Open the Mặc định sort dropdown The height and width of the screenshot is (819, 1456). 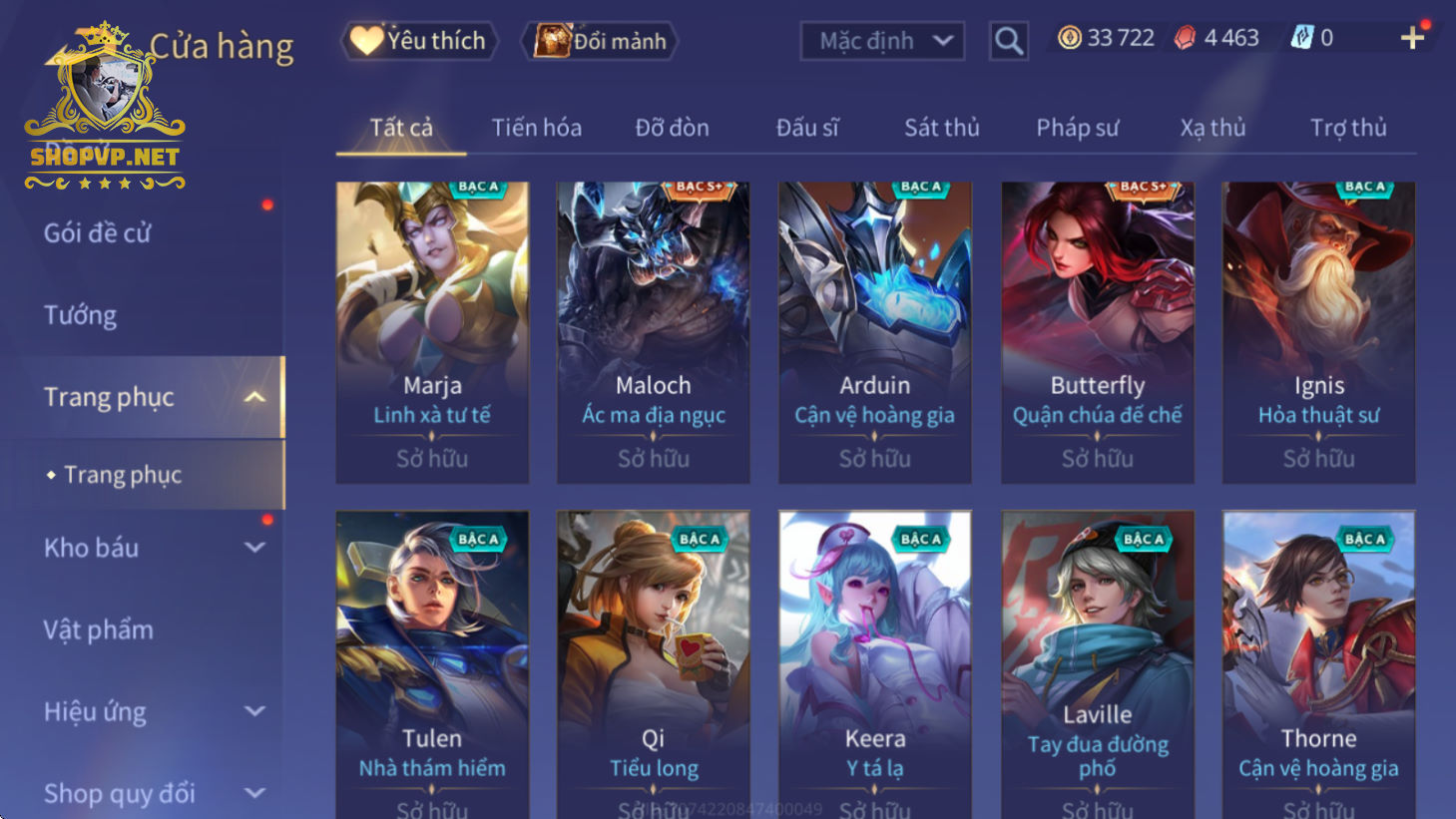882,41
